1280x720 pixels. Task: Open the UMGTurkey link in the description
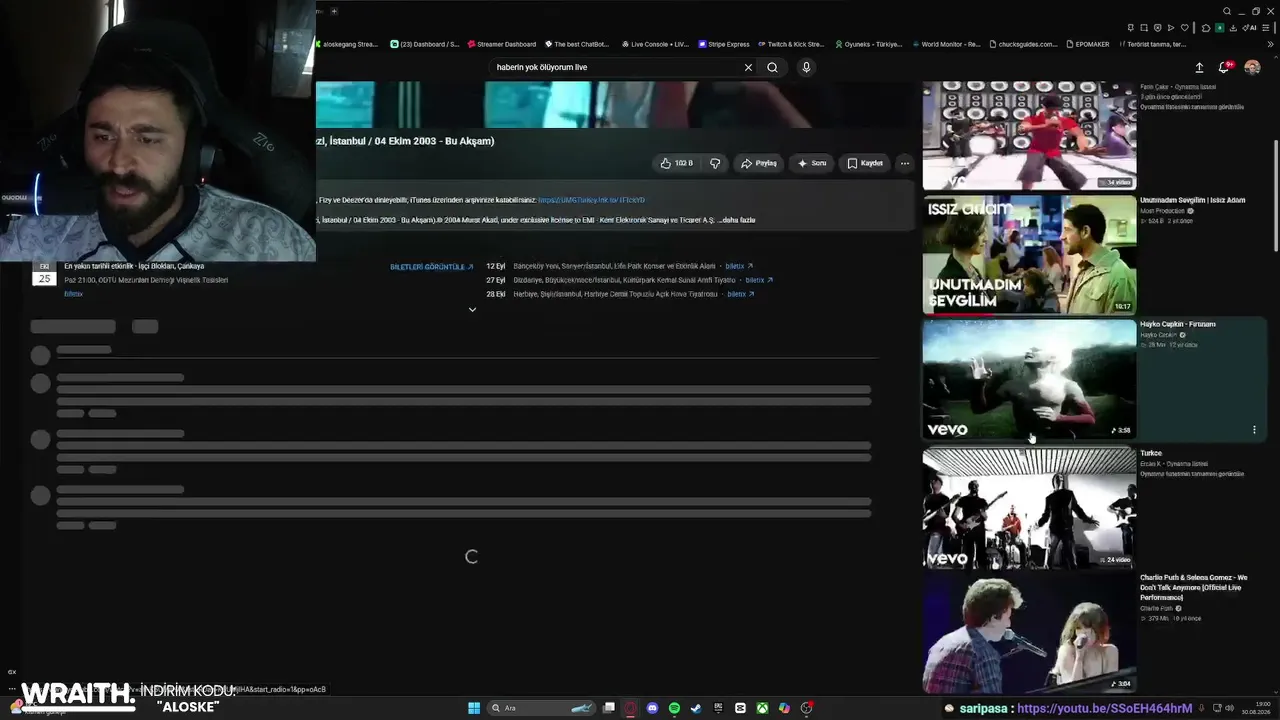[591, 200]
